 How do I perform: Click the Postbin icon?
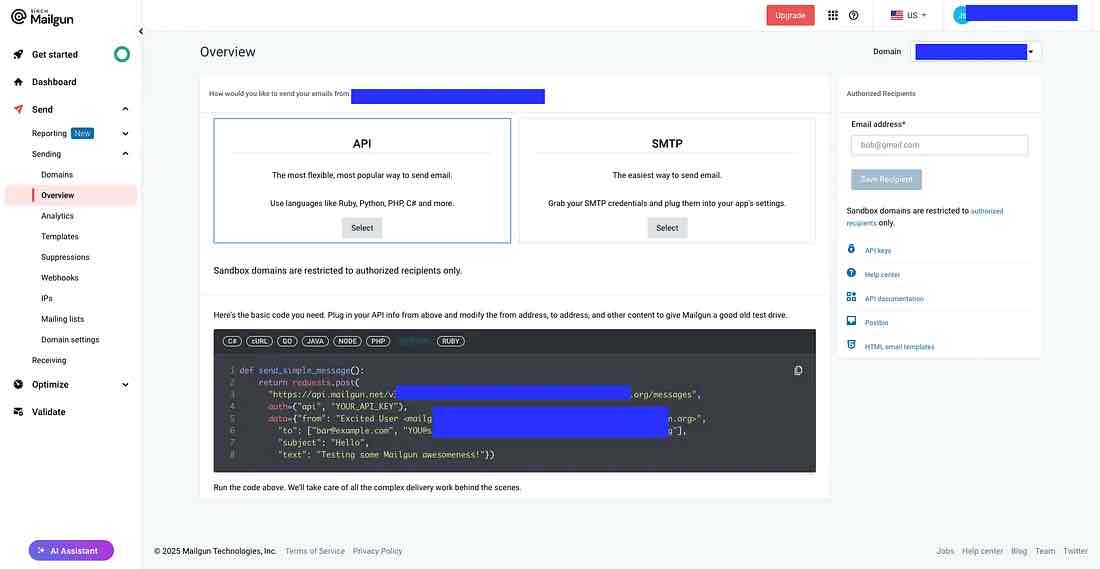click(x=852, y=321)
